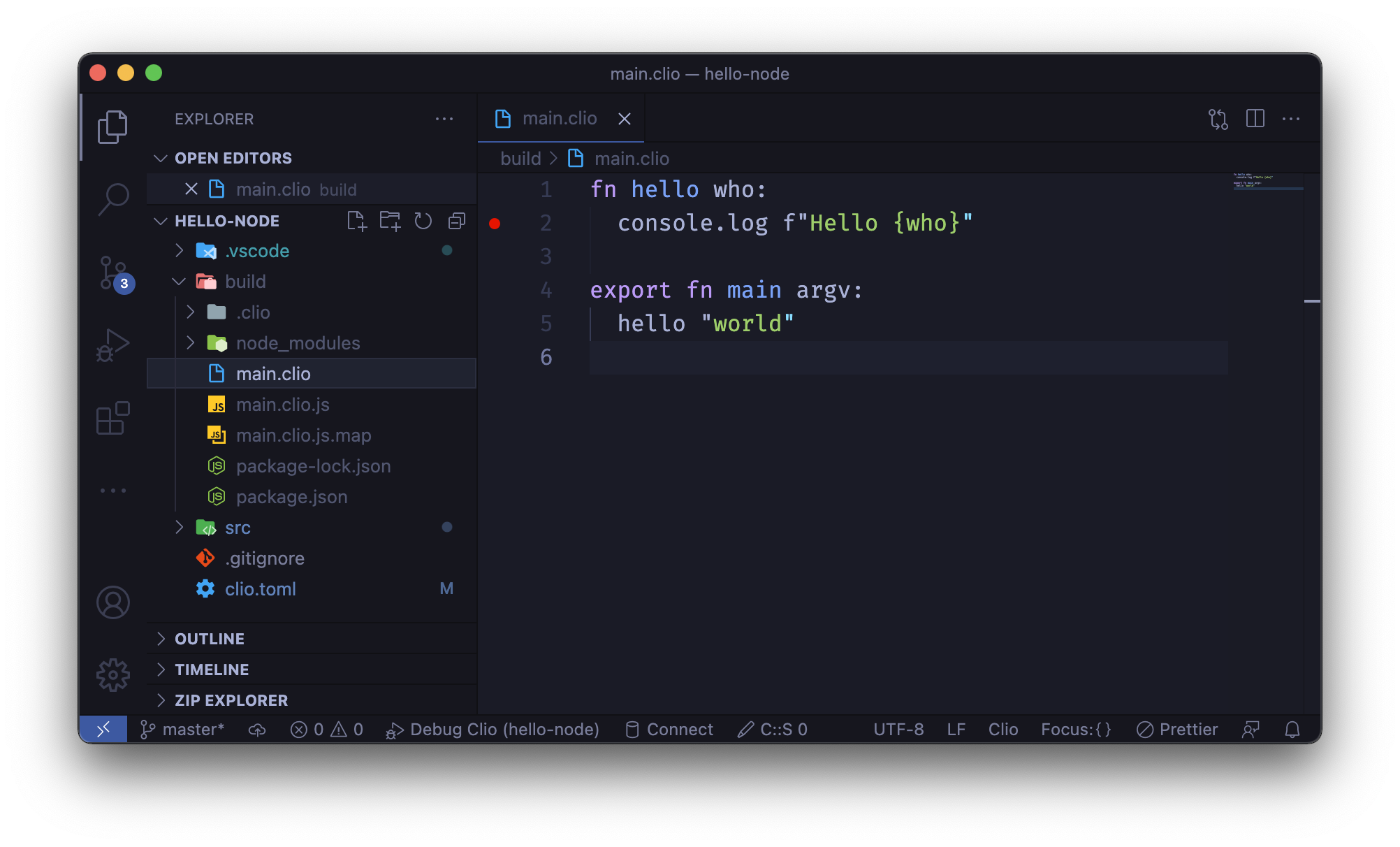The width and height of the screenshot is (1400, 847).
Task: Click console.log on line 2
Action: click(x=692, y=223)
